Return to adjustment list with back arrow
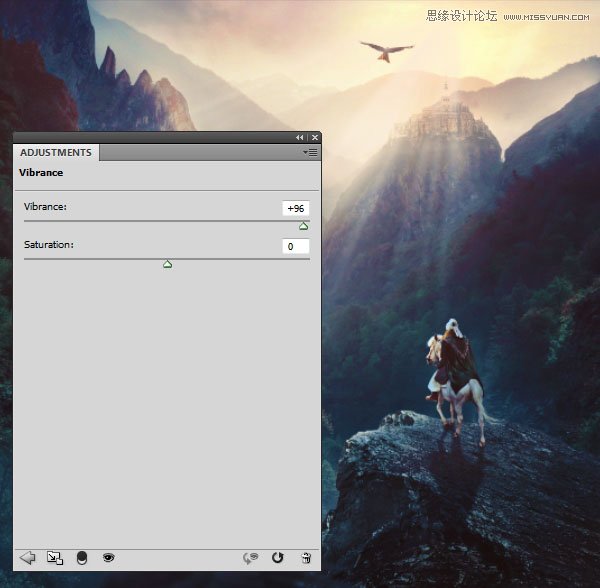The height and width of the screenshot is (588, 600). [x=27, y=558]
